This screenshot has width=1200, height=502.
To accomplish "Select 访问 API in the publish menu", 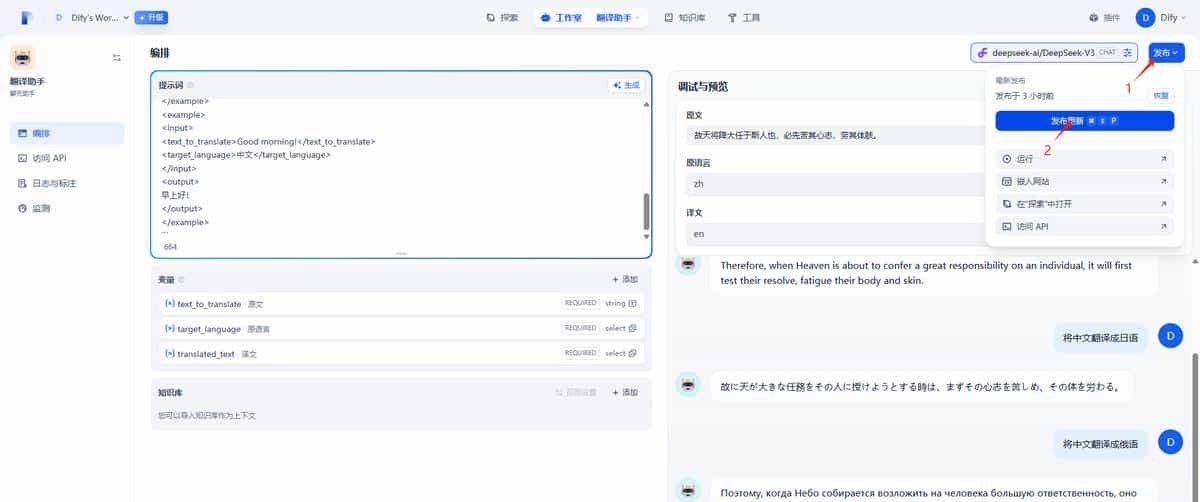I will (1084, 226).
